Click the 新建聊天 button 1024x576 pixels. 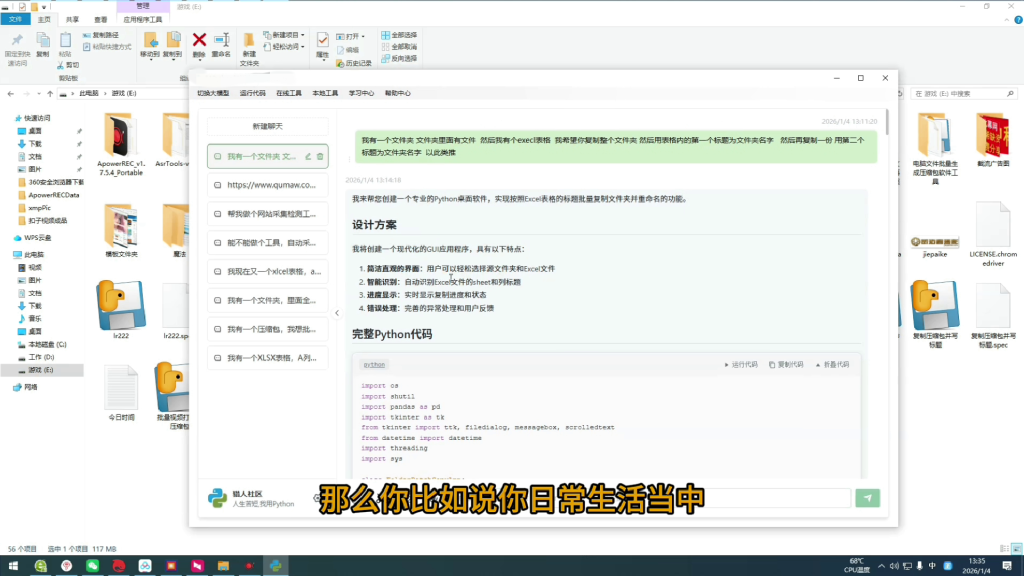267,125
